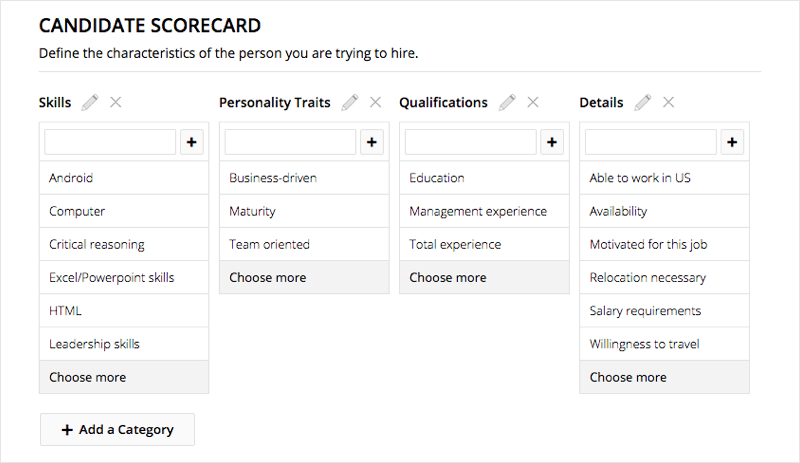The image size is (800, 463).
Task: Delete the Skills category with its X icon
Action: tap(116, 102)
